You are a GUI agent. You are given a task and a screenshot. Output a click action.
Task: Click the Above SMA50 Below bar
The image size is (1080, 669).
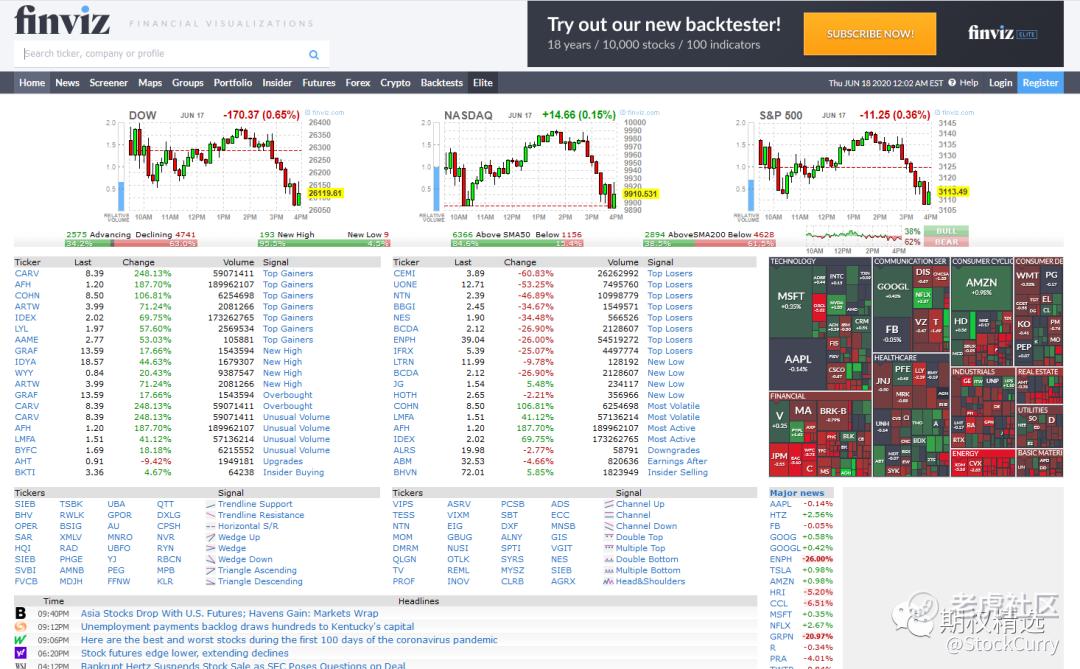(x=517, y=243)
